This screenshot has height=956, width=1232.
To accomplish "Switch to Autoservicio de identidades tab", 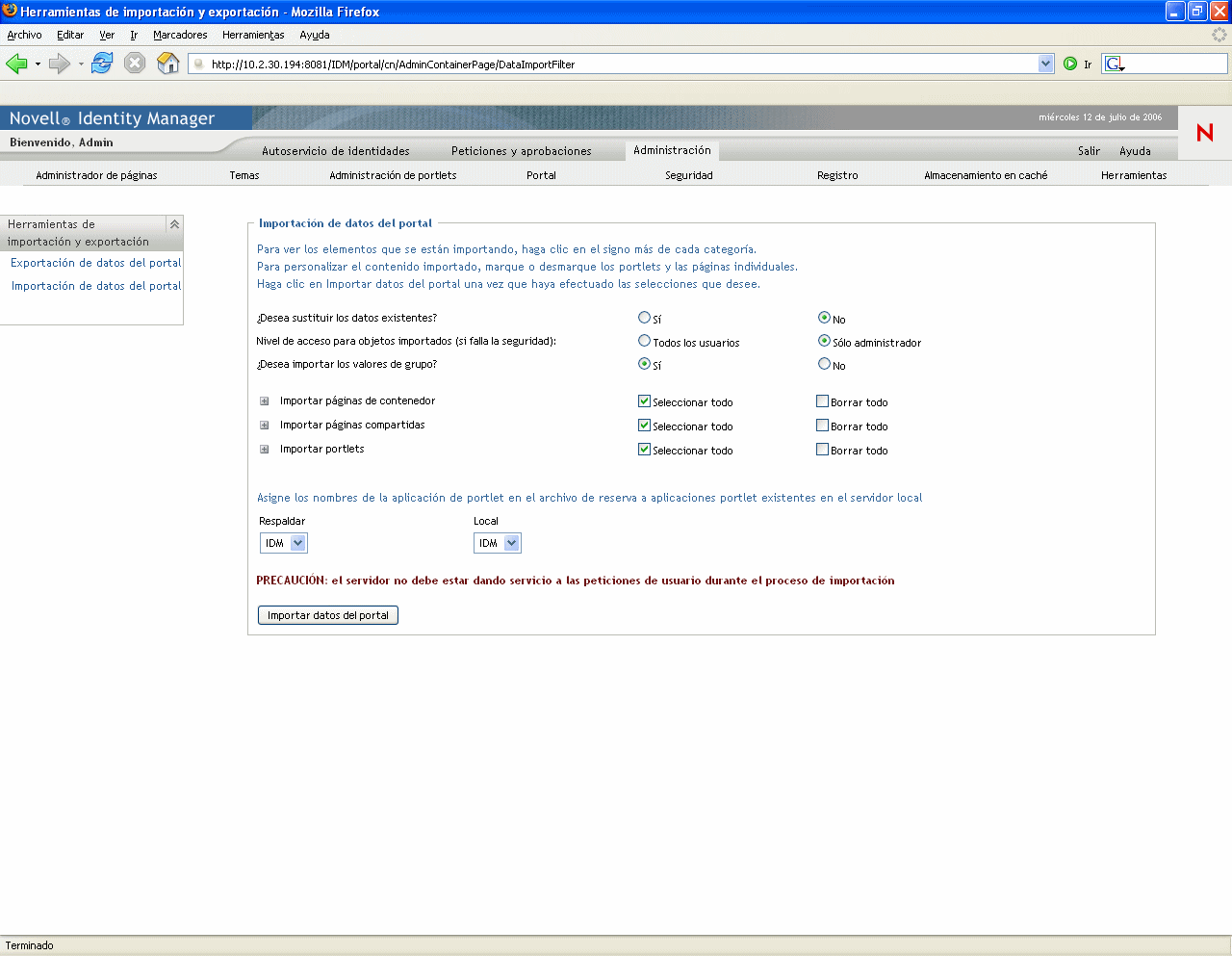I will point(336,151).
